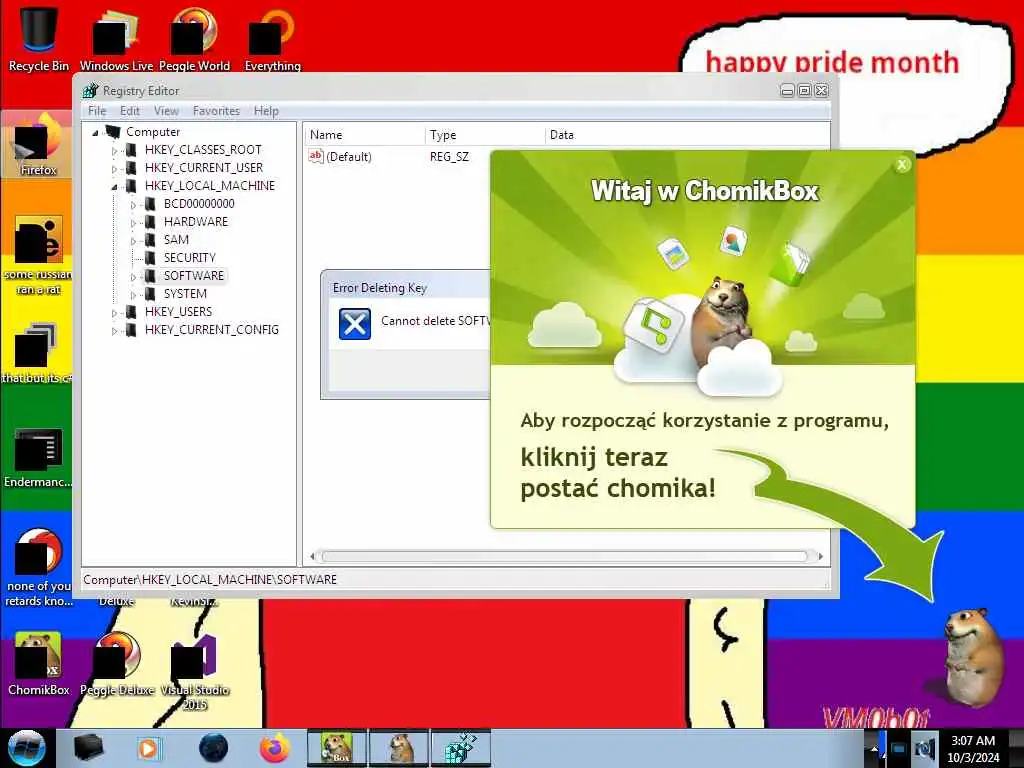Screen dimensions: 1024x768
Task: Click the Data column header
Action: tap(687, 135)
